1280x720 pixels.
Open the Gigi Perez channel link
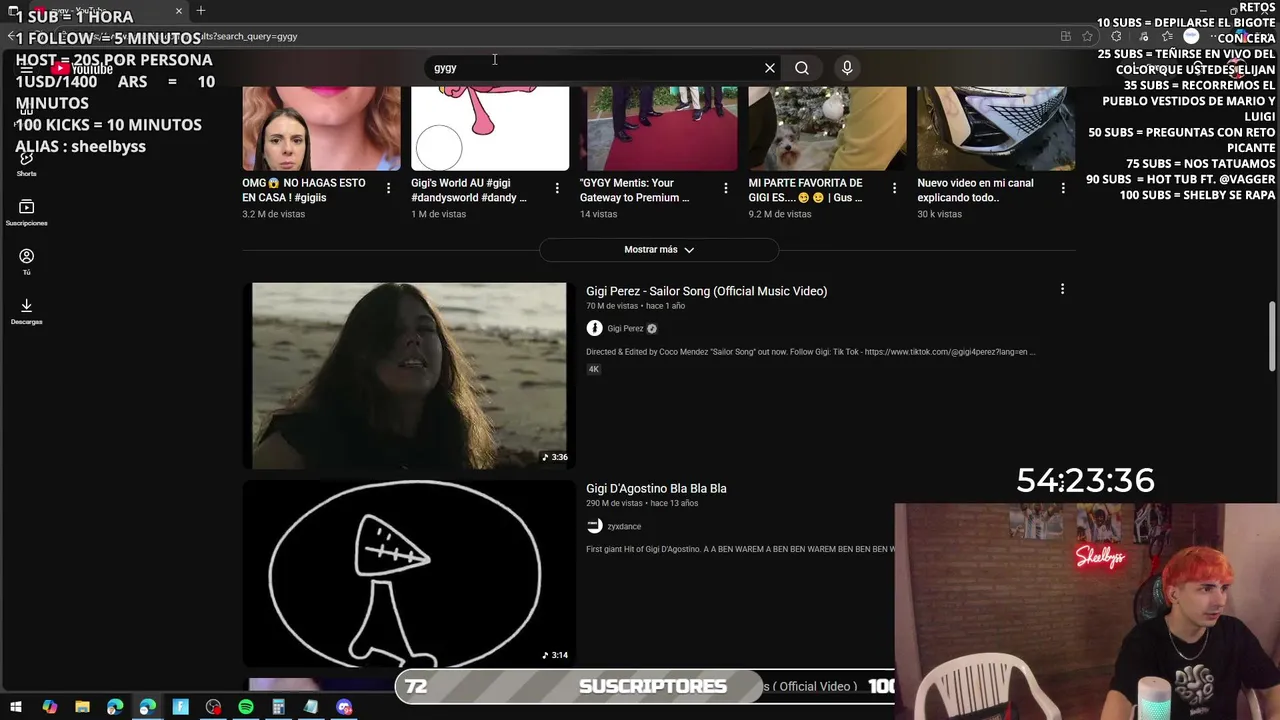coord(625,329)
